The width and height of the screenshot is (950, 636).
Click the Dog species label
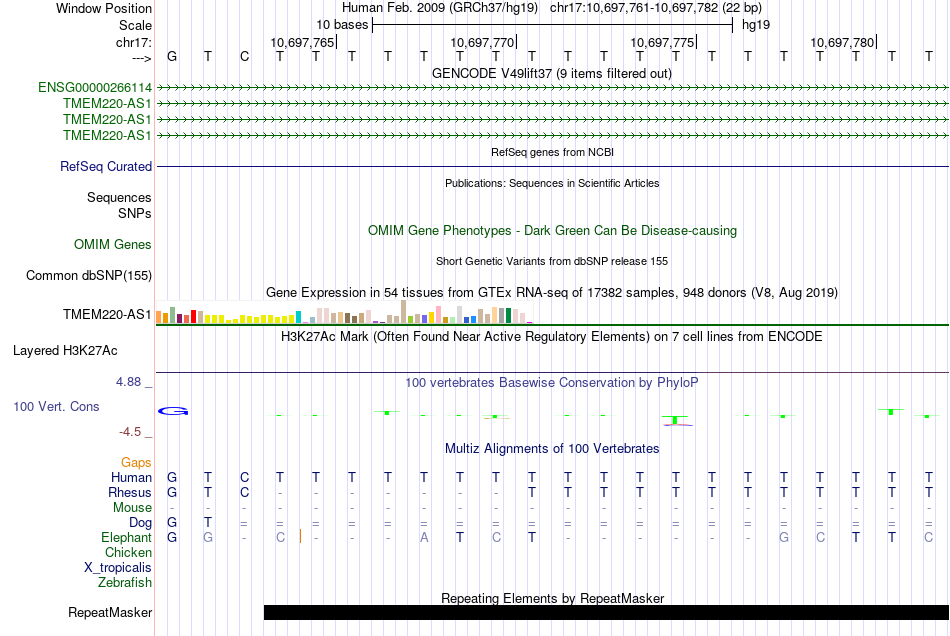tap(140, 523)
